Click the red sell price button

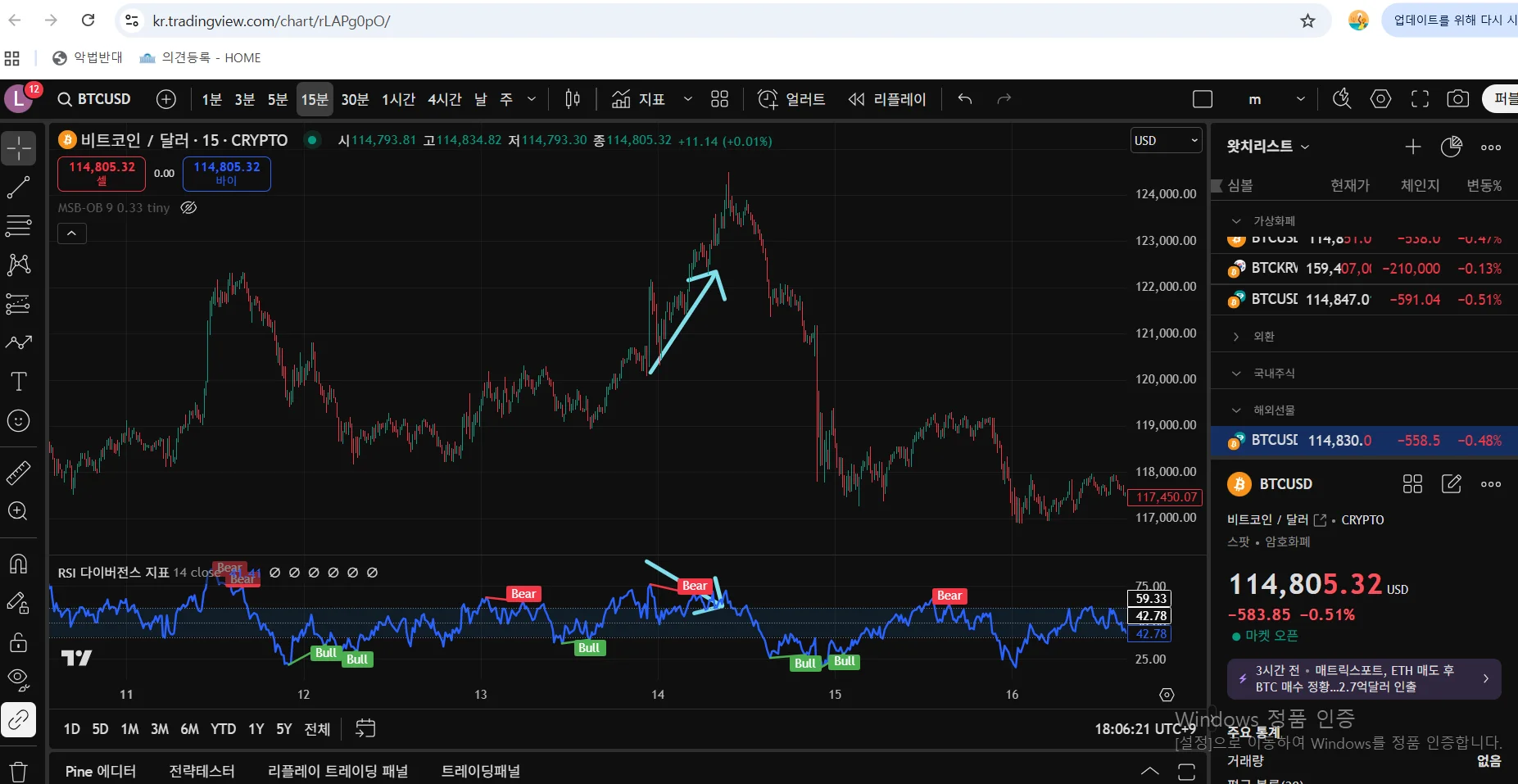point(102,173)
